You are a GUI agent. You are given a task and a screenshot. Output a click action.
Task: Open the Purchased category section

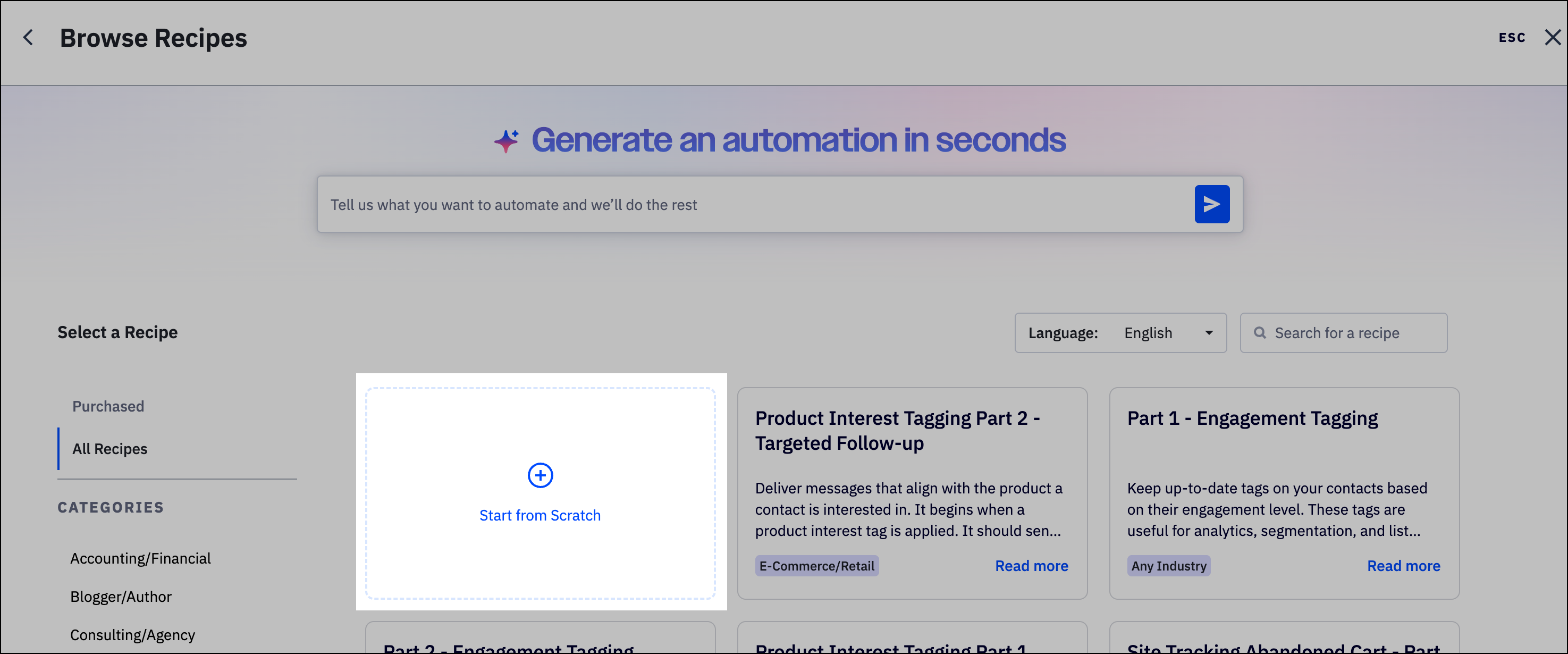click(108, 406)
